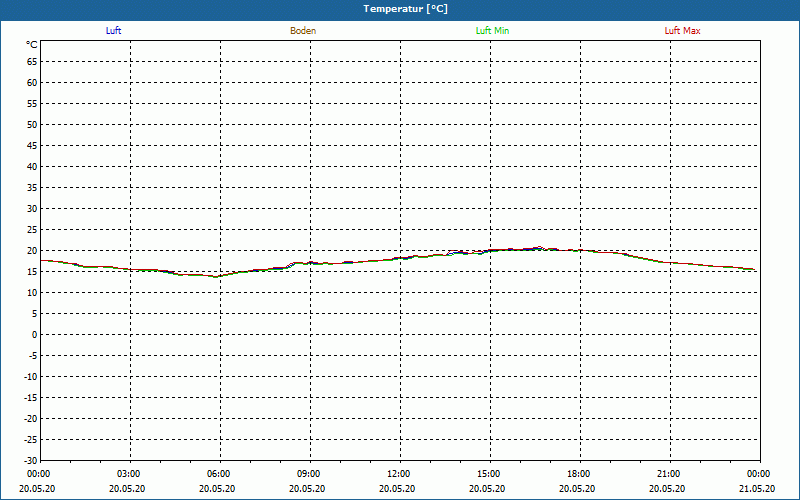Click the 50 y-axis value
This screenshot has height=500, width=800.
32,124
